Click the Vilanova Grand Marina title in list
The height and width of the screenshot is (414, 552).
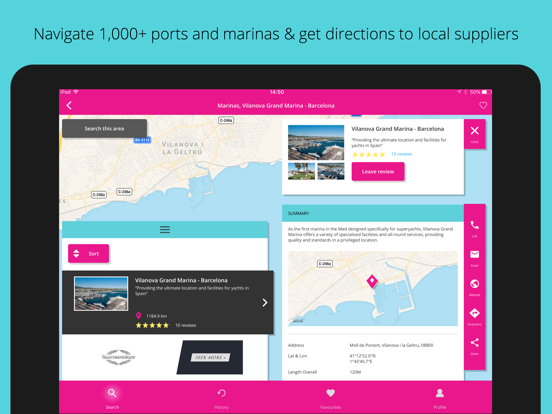(x=181, y=280)
